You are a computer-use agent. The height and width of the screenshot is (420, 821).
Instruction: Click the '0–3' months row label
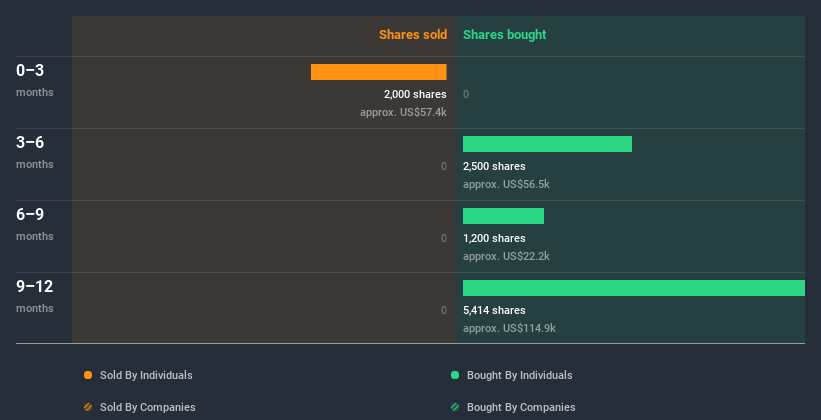click(30, 70)
